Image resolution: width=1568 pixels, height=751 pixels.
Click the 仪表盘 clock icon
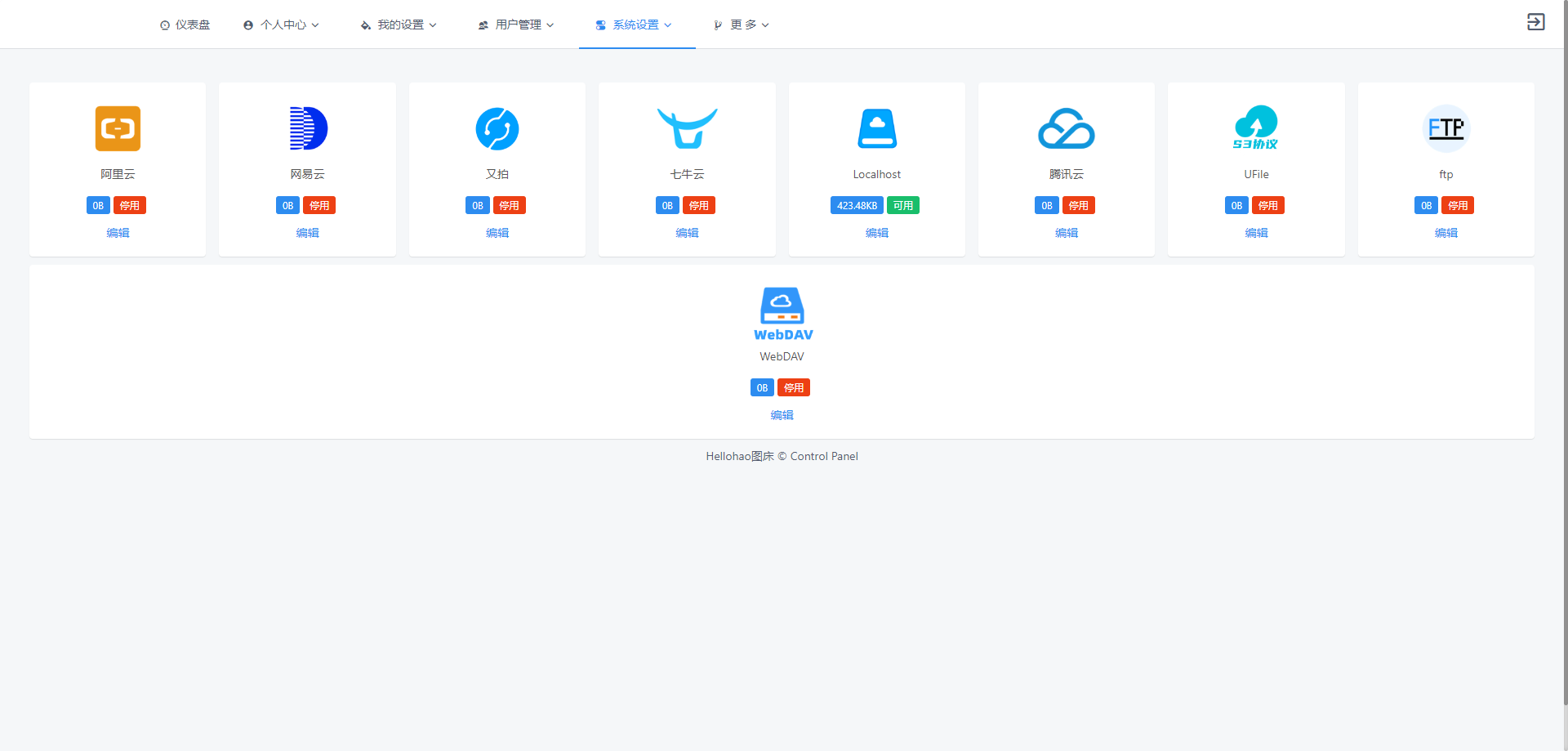(x=165, y=25)
